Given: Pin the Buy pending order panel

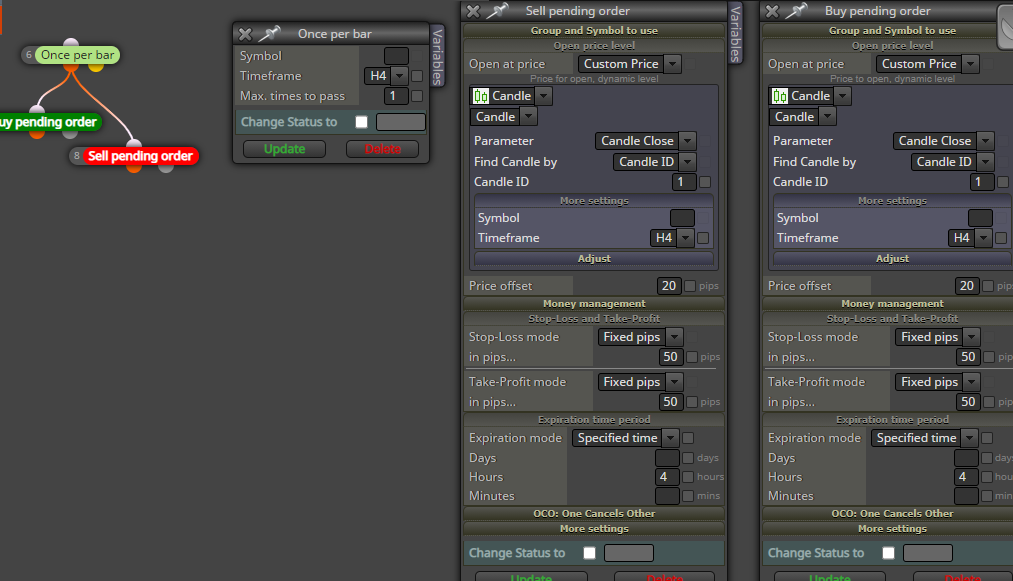Looking at the screenshot, I should [x=797, y=10].
